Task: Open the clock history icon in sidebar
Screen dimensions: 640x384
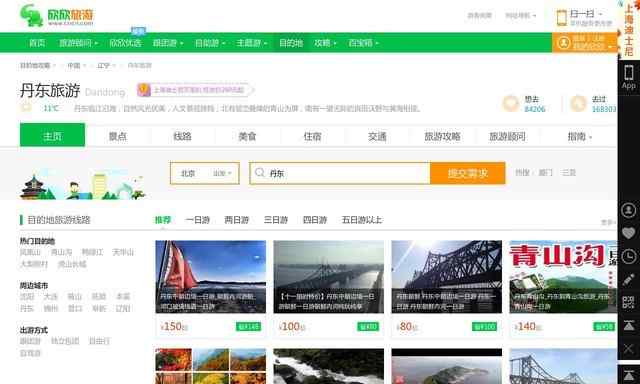Action: coord(629,257)
